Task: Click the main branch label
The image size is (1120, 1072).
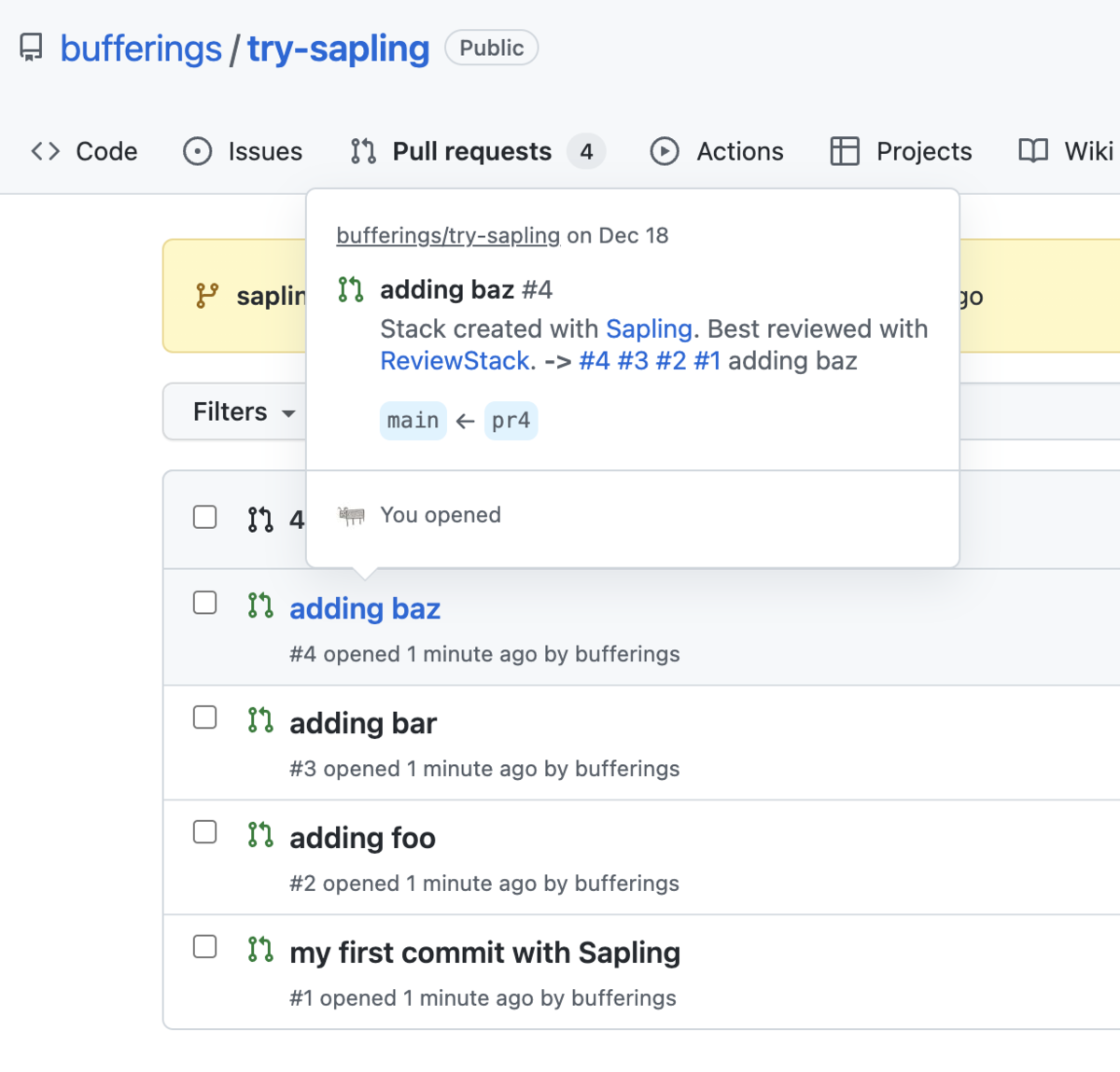Action: point(413,421)
